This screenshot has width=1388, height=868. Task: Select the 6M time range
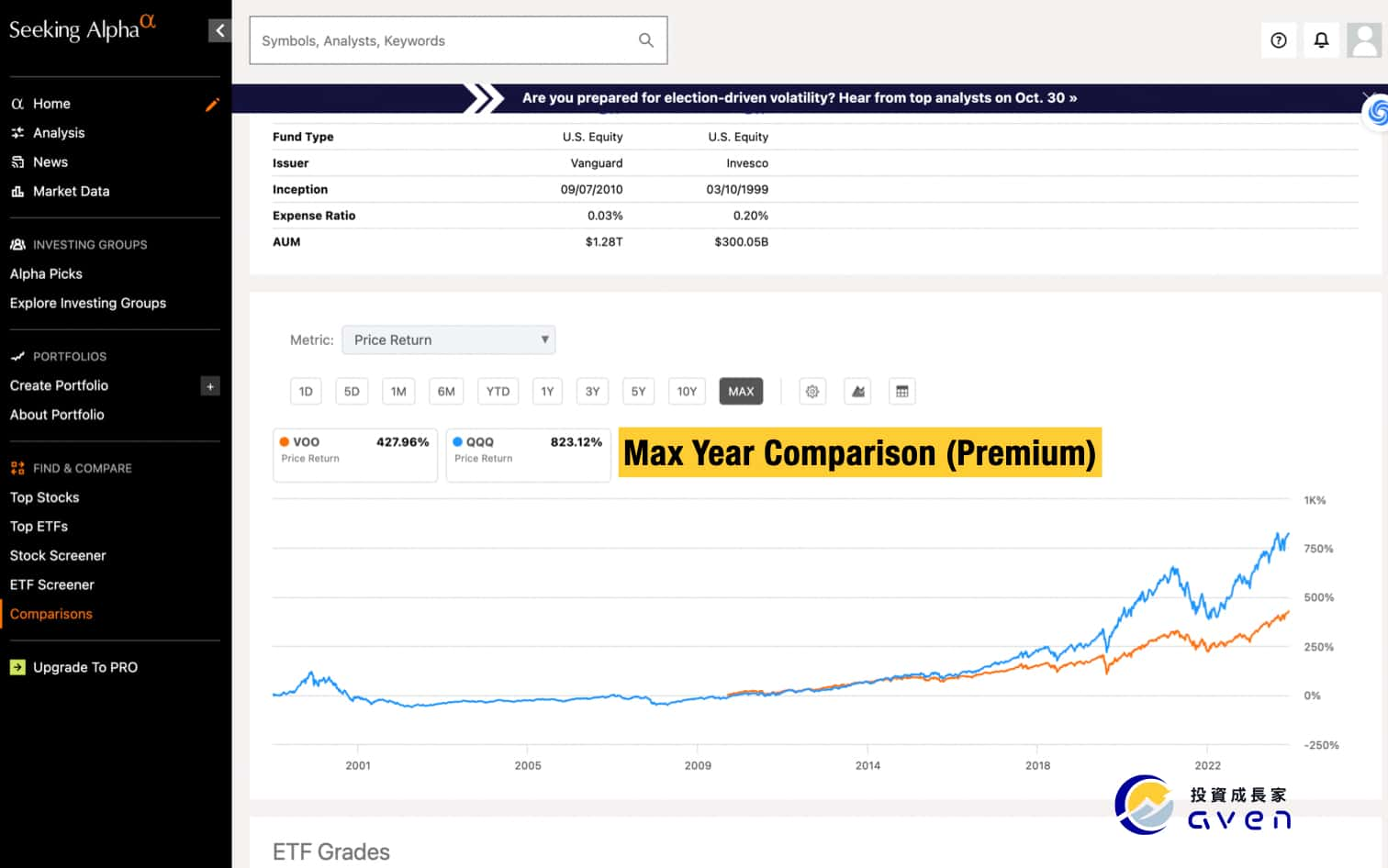pos(446,392)
